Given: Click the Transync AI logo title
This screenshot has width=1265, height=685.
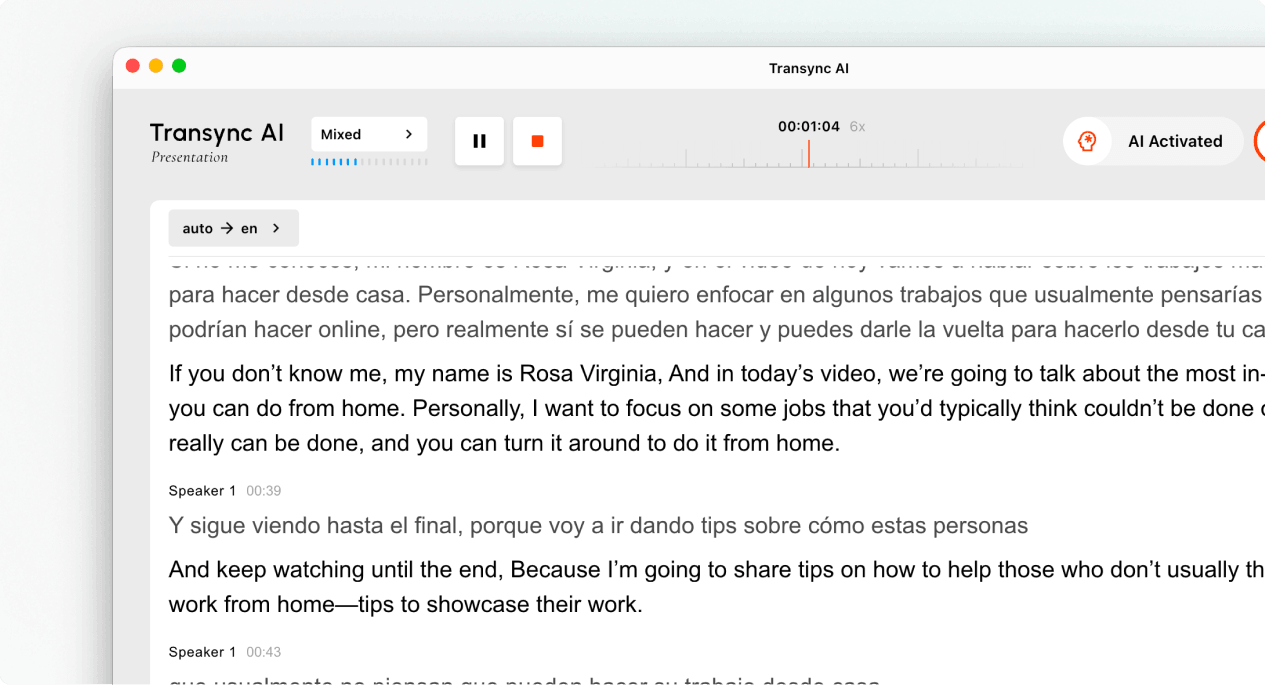Looking at the screenshot, I should pos(217,133).
